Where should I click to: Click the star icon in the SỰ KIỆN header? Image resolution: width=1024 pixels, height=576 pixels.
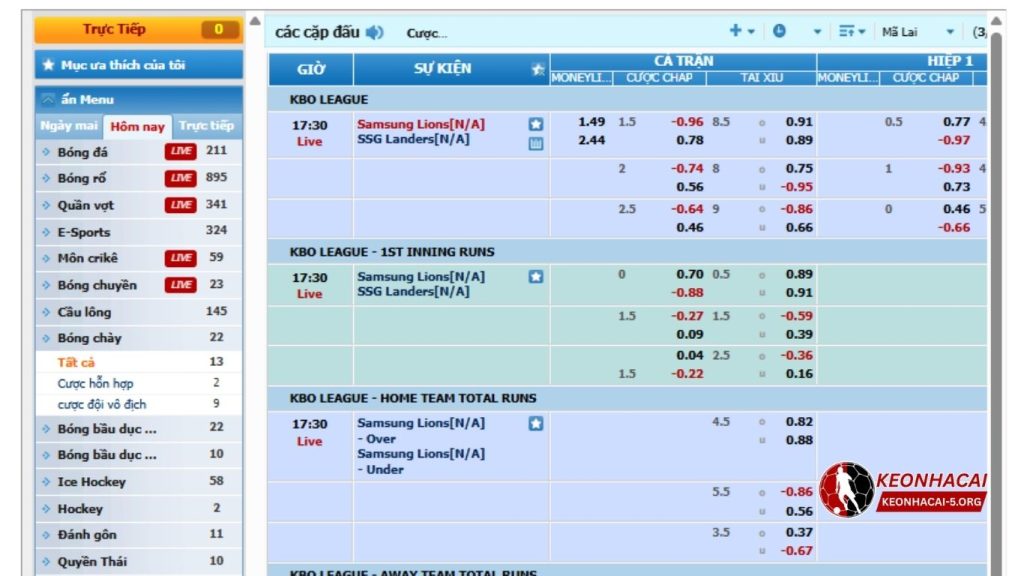tap(538, 69)
